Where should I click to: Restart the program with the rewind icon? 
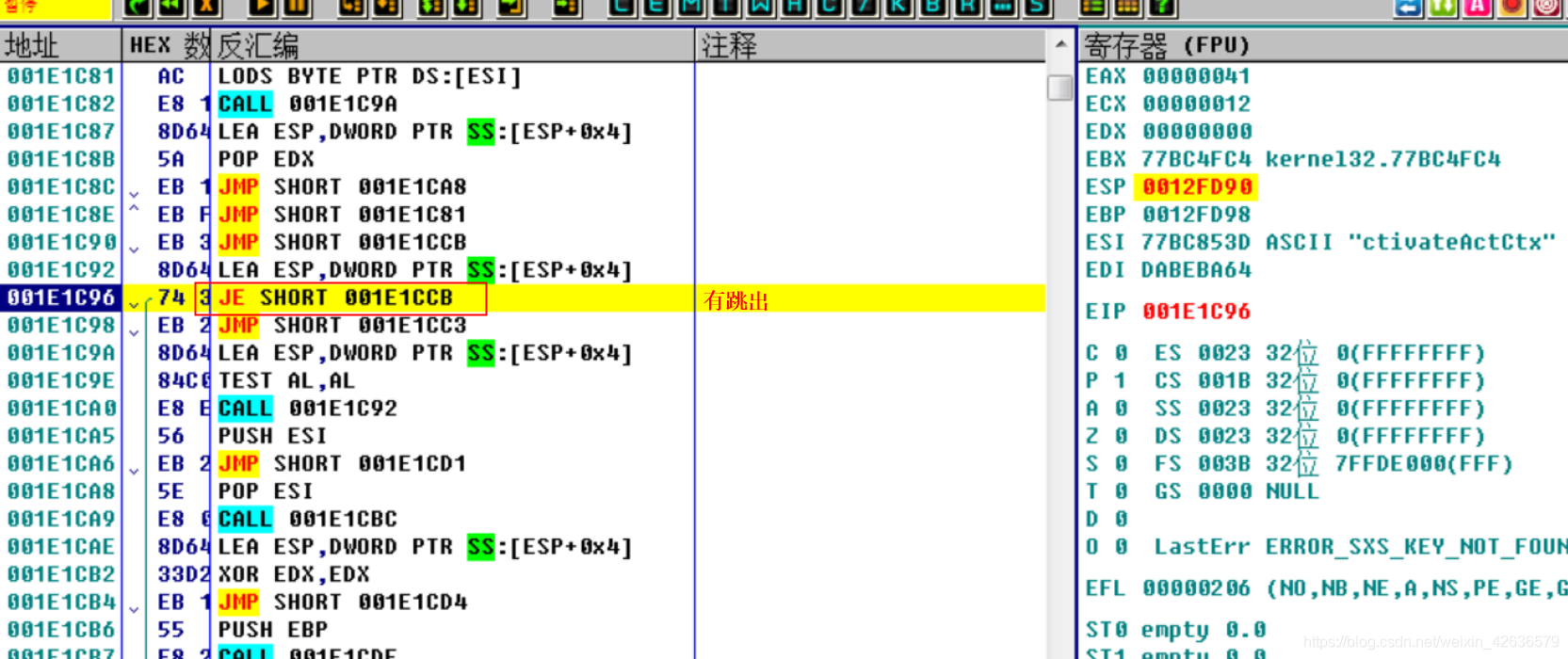click(x=171, y=8)
